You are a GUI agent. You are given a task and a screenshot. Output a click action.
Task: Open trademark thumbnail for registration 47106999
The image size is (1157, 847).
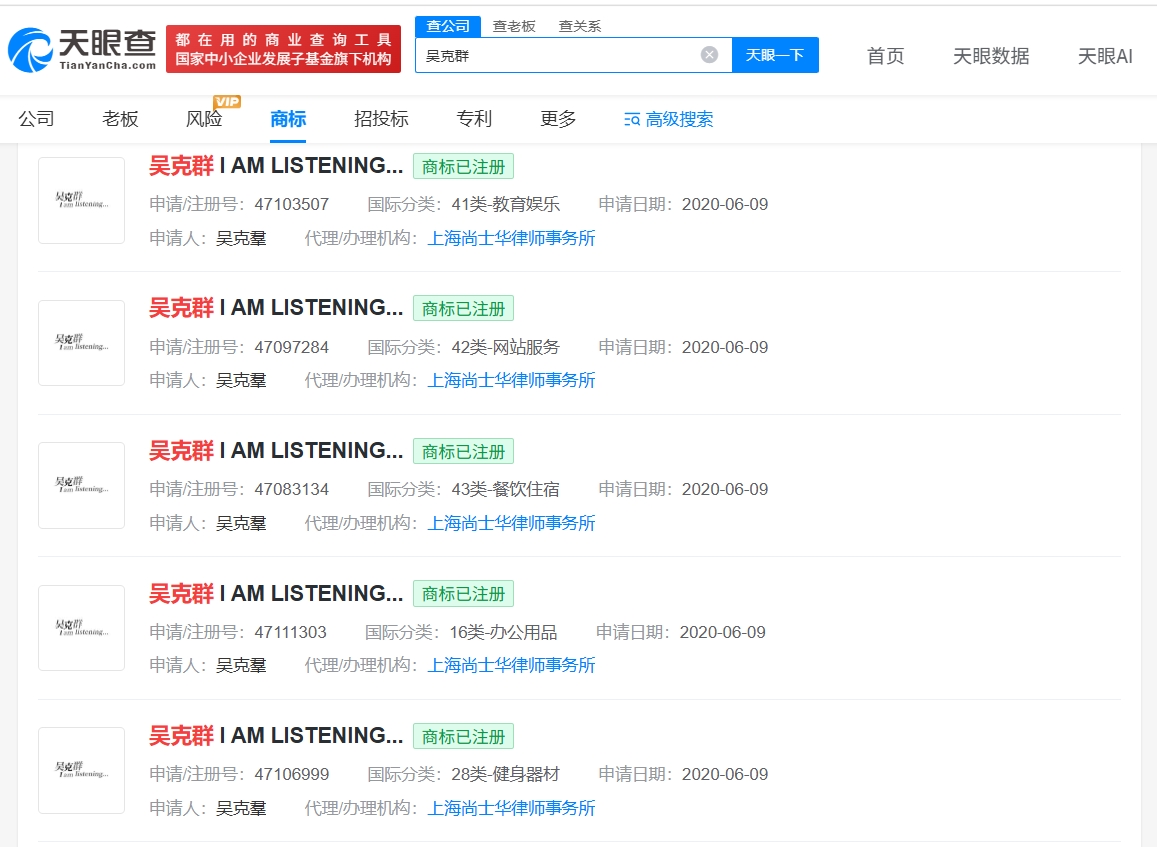[x=81, y=770]
